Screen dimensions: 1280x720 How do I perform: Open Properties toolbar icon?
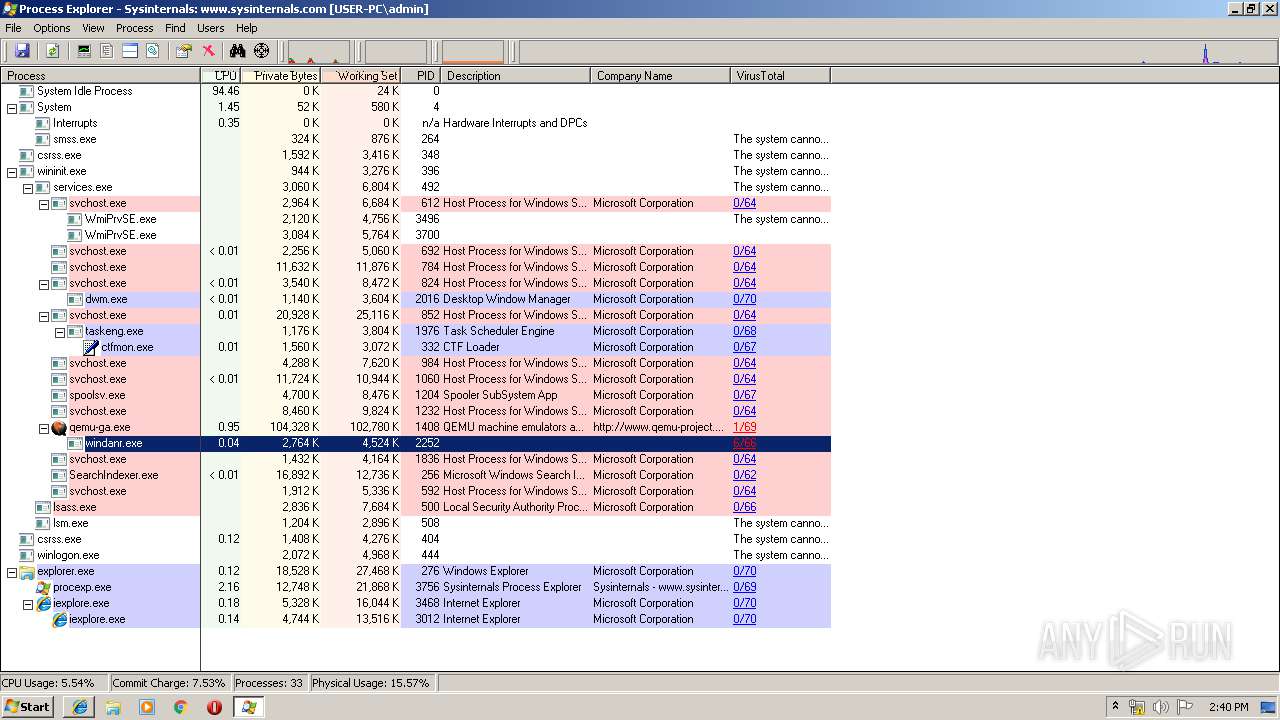[x=183, y=51]
